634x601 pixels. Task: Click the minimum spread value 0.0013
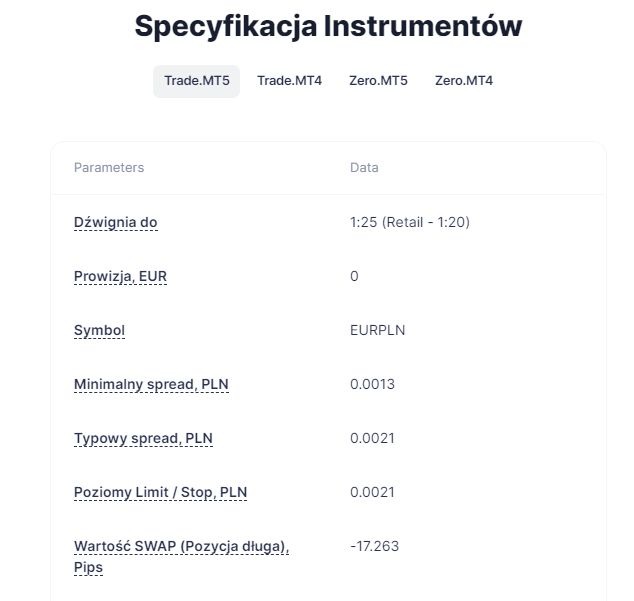tap(372, 384)
